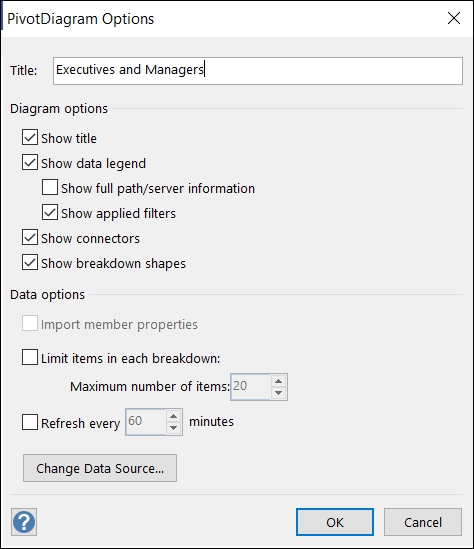Click the Maximum number of items field

pos(251,387)
